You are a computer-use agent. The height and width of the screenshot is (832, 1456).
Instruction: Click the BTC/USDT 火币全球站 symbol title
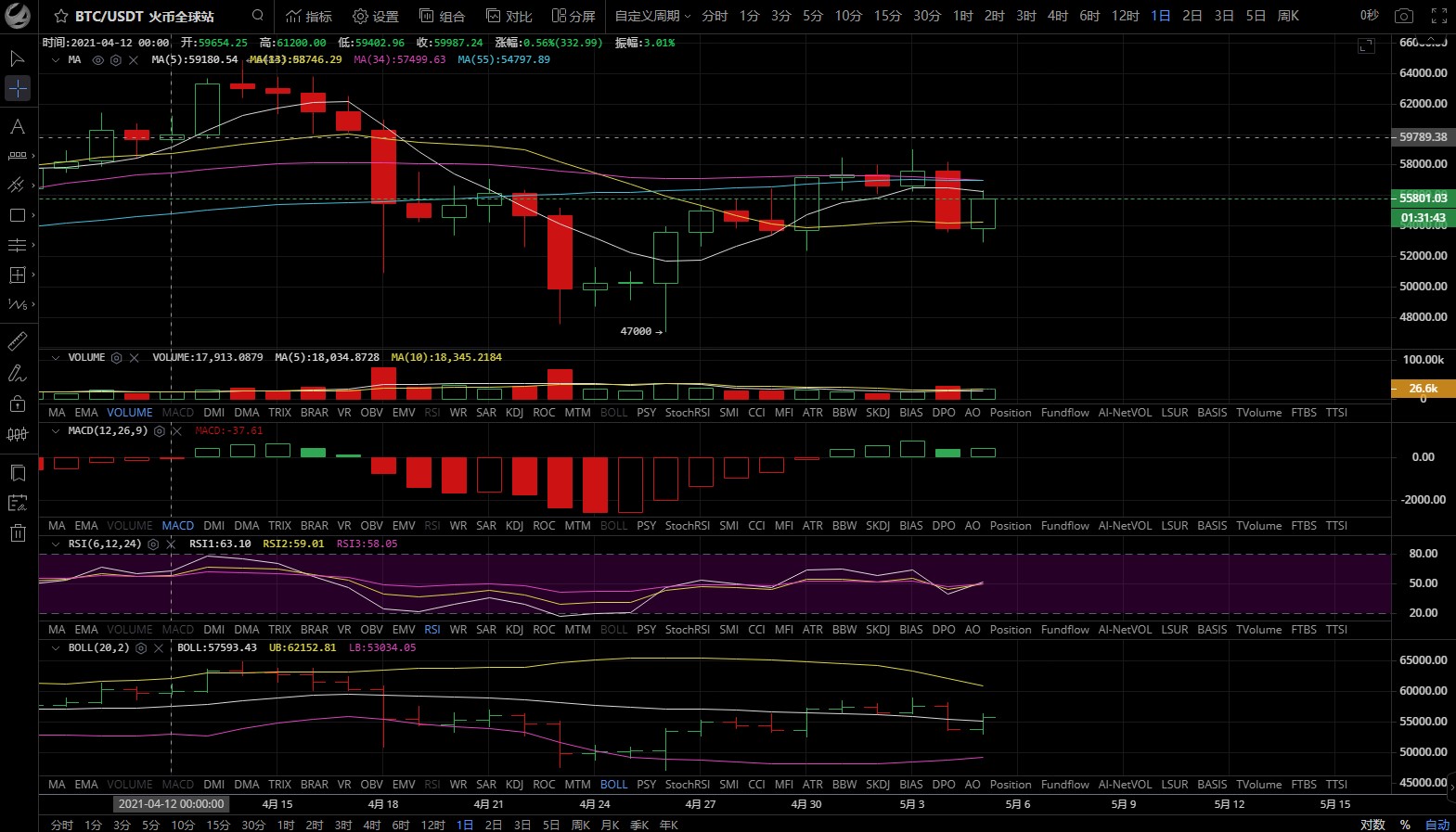point(144,17)
